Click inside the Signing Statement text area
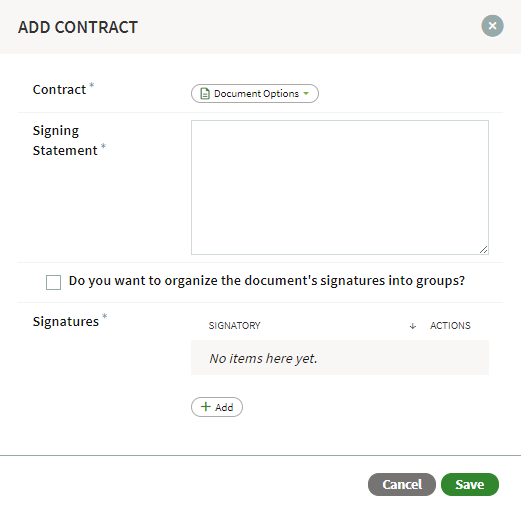This screenshot has height=514, width=521. coord(340,187)
